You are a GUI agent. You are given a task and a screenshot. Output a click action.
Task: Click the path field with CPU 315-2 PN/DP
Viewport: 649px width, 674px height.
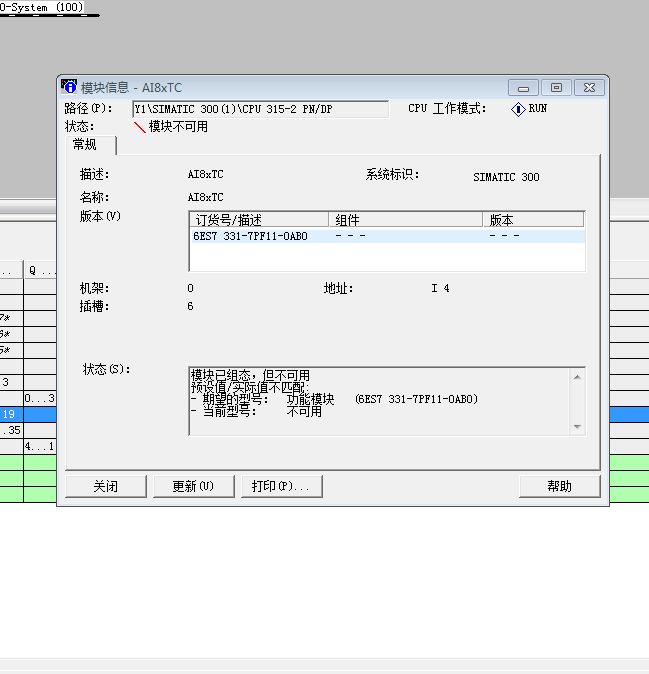260,109
